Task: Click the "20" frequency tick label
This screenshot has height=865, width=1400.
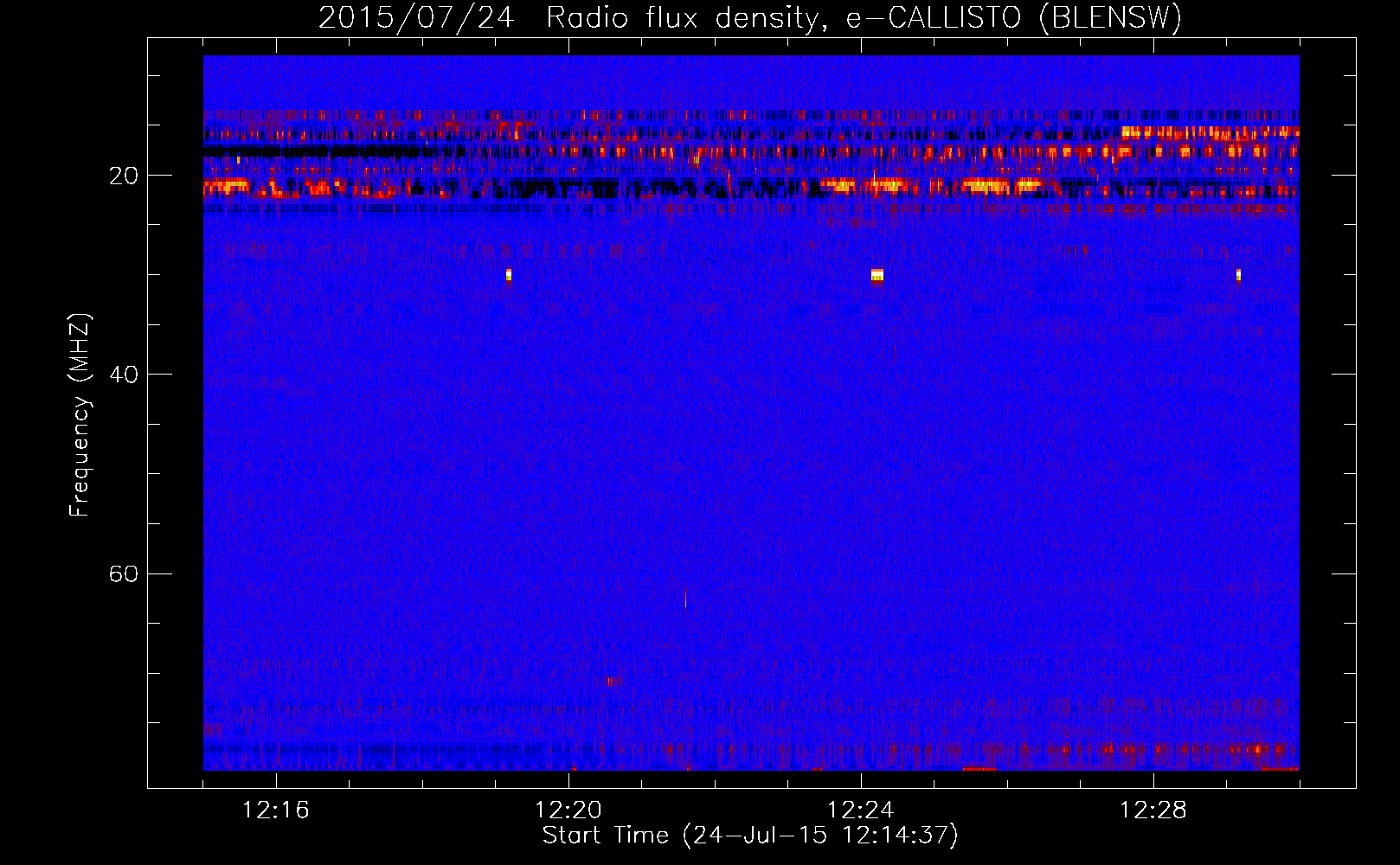Action: [124, 176]
